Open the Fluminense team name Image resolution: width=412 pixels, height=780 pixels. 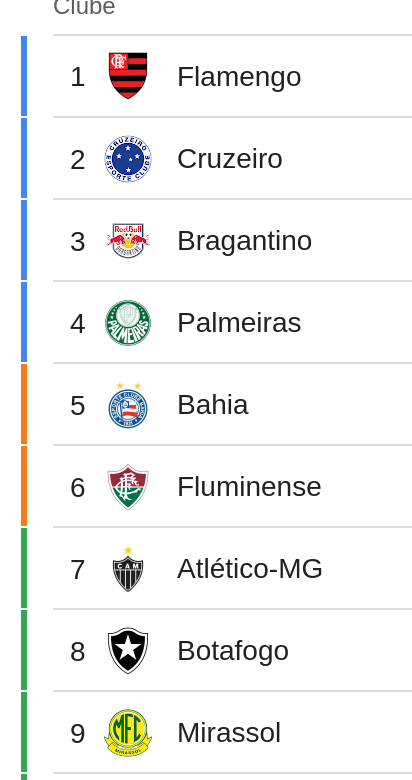(x=249, y=487)
